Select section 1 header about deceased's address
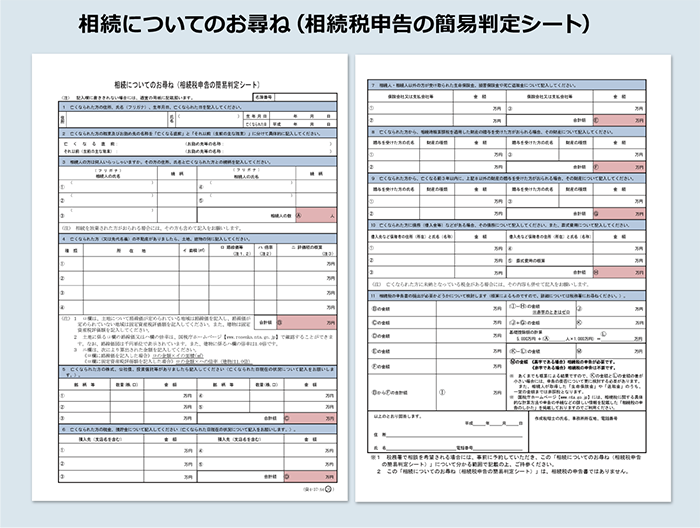The width and height of the screenshot is (700, 528). click(198, 107)
